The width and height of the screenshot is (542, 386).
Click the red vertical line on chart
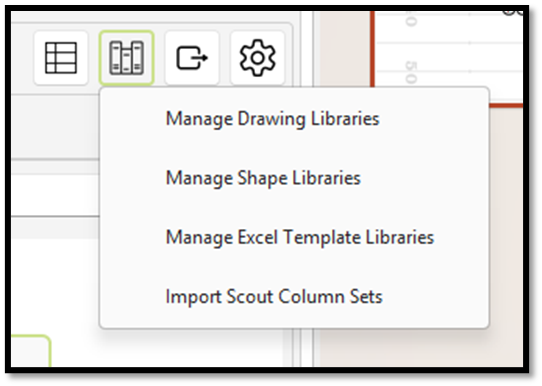pyautogui.click(x=372, y=48)
